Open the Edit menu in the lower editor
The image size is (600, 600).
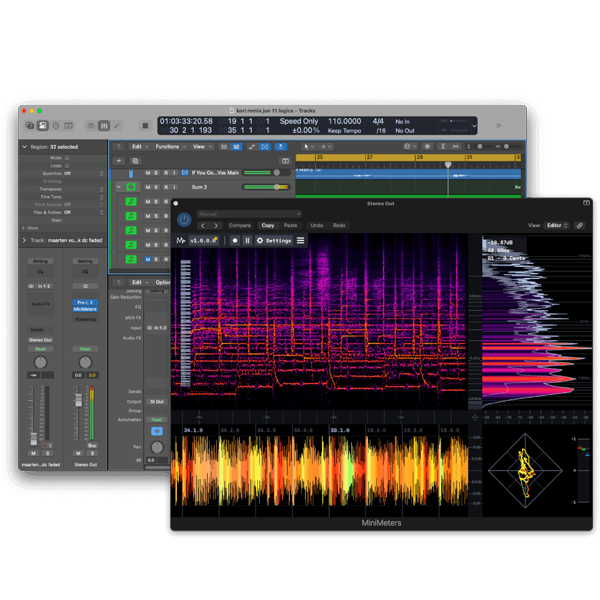coord(140,282)
